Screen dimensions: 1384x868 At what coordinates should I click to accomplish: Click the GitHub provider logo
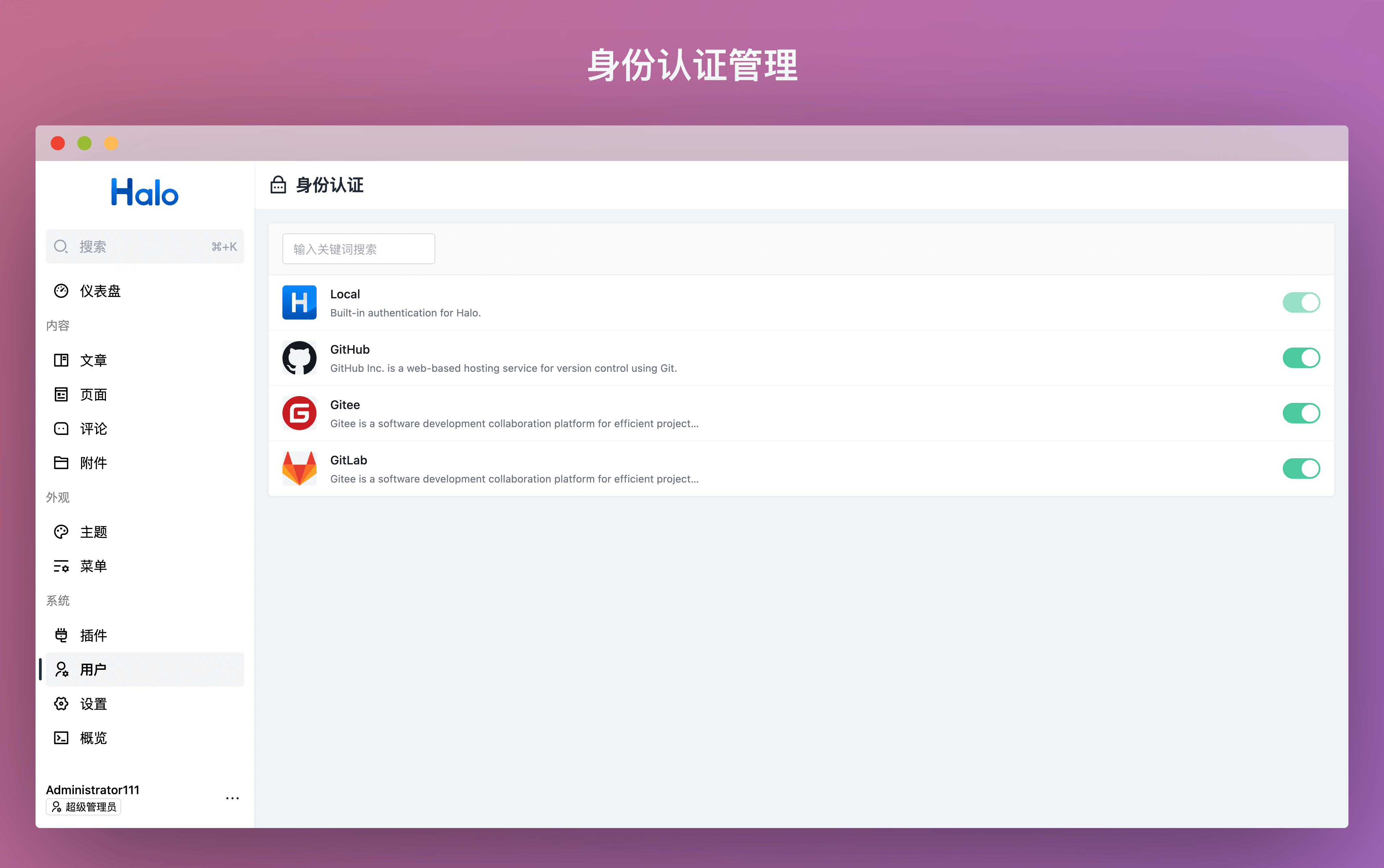(x=299, y=358)
